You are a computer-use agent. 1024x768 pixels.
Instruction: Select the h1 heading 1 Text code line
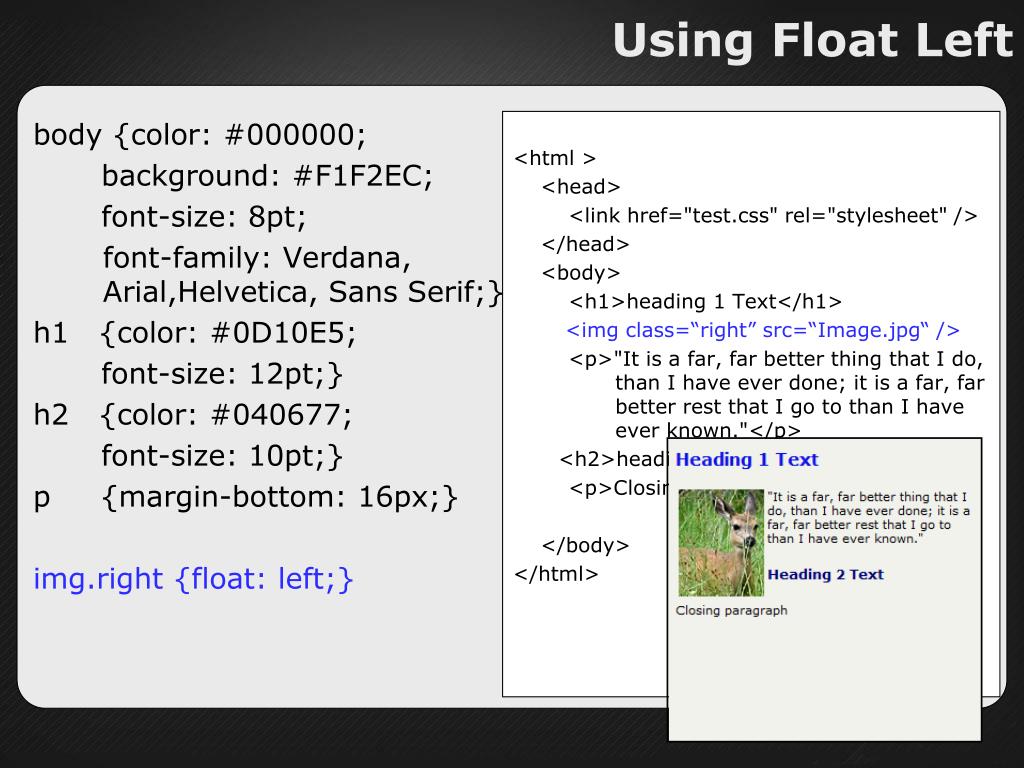pos(706,302)
